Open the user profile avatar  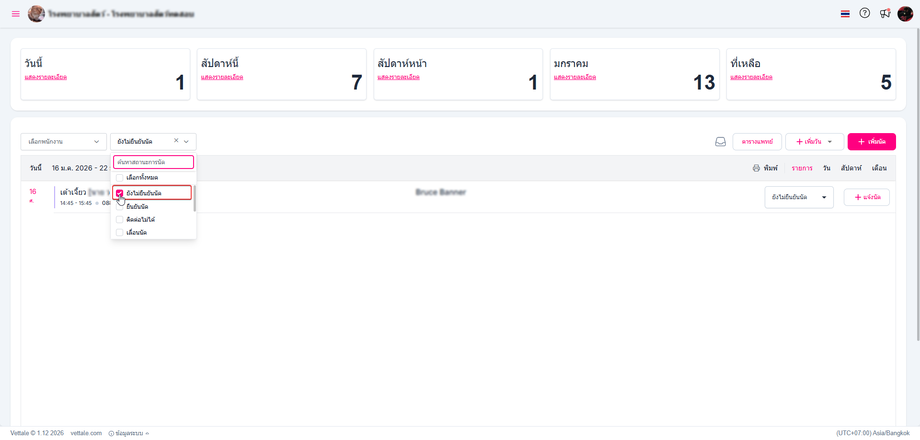(905, 13)
